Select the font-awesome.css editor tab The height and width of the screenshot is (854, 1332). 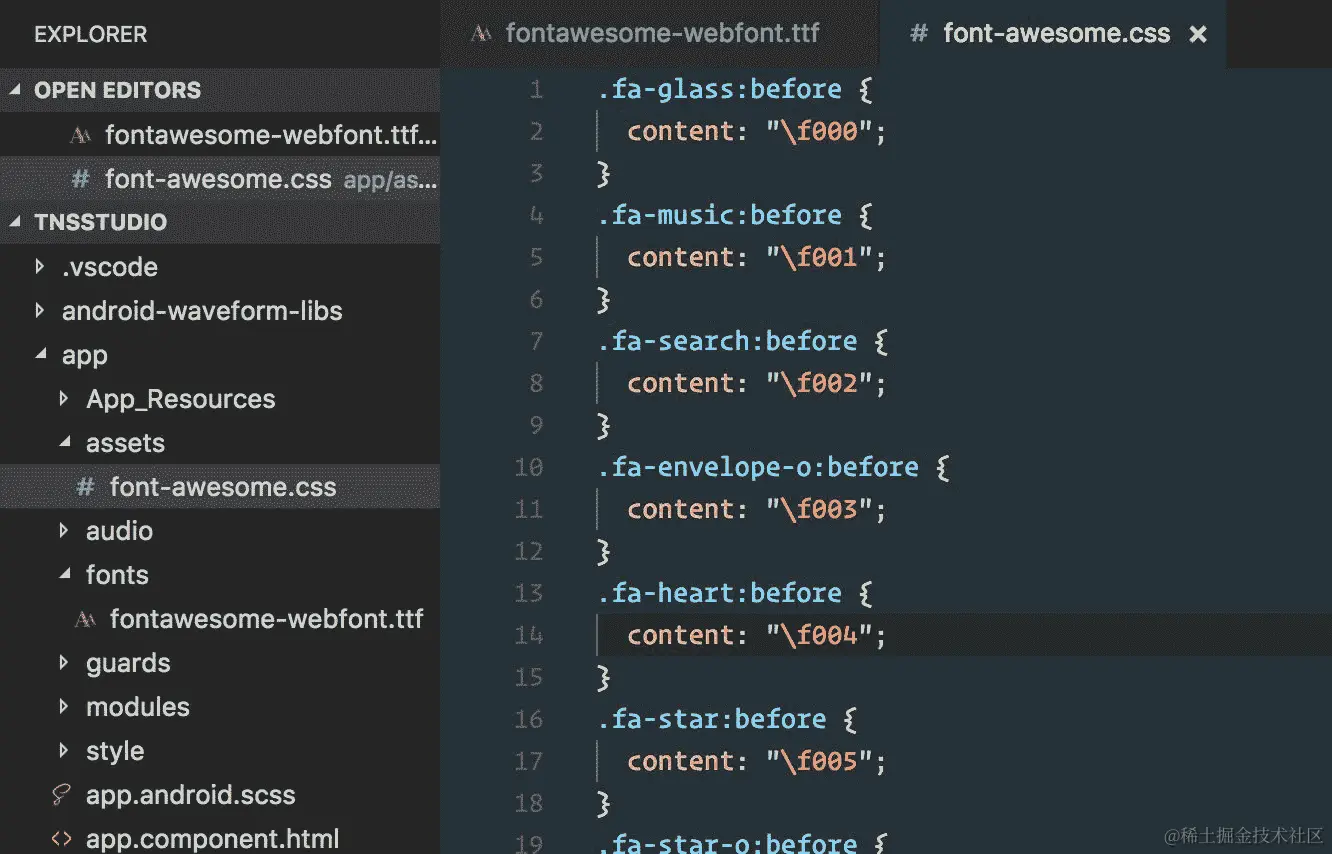[x=1053, y=33]
